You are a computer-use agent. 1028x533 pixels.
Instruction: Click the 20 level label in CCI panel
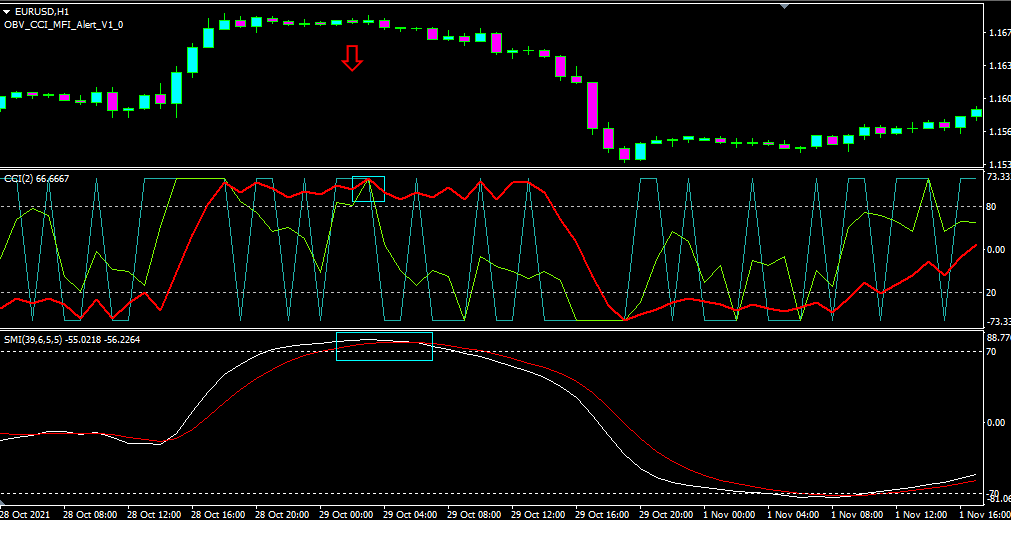(992, 293)
